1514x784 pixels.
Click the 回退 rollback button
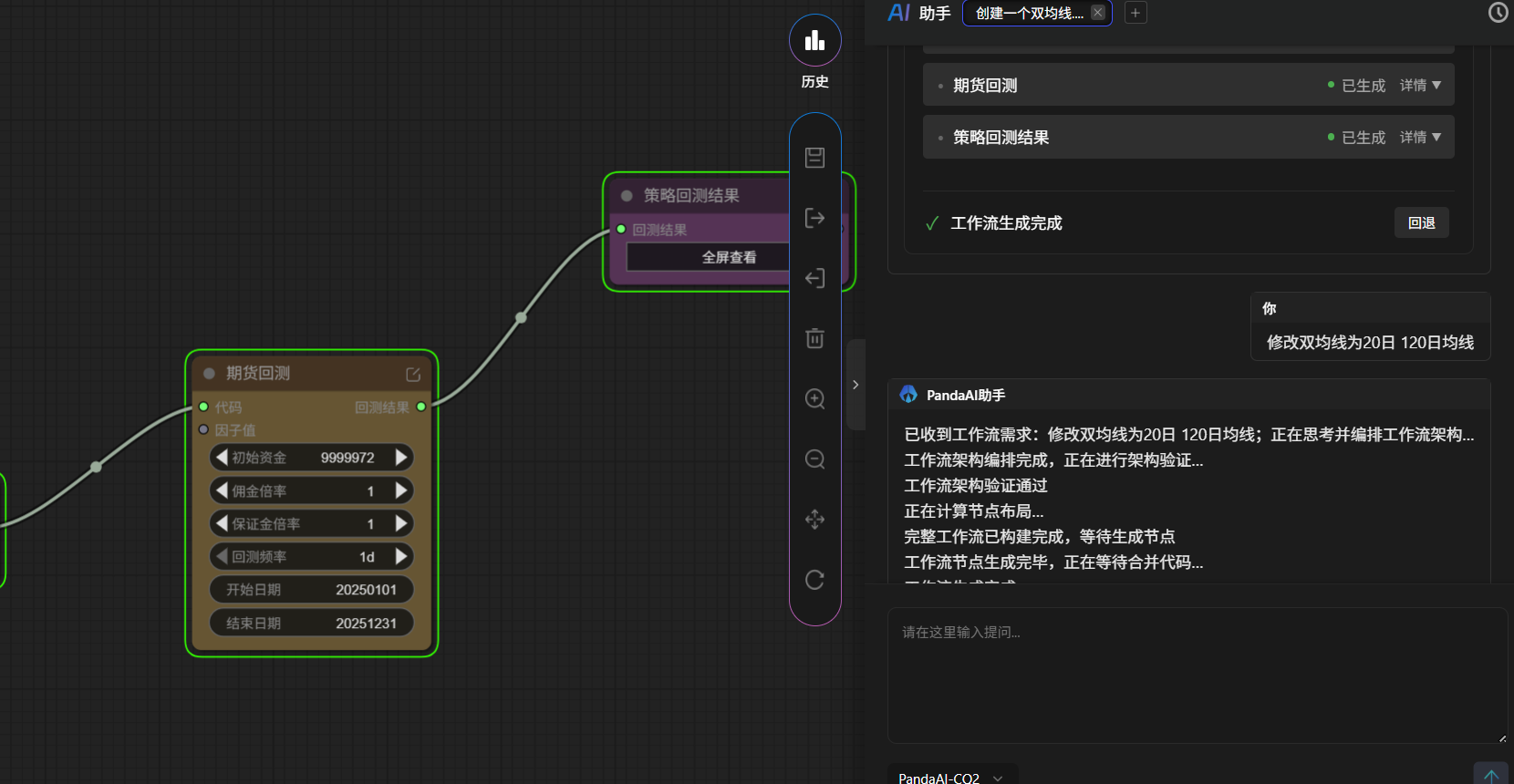tap(1421, 223)
